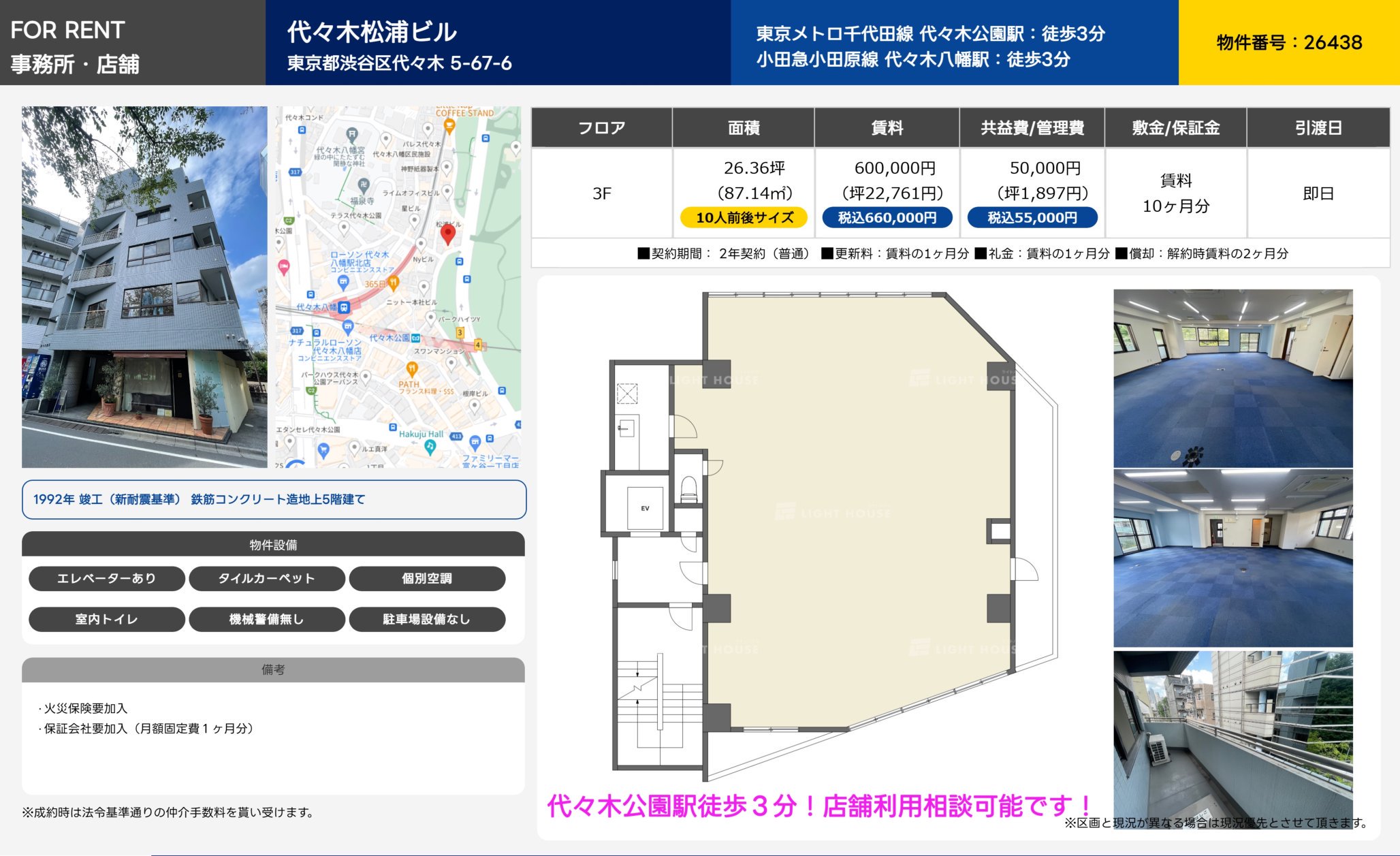
Task: Click the 火災保険要加入 remark line
Action: click(82, 708)
